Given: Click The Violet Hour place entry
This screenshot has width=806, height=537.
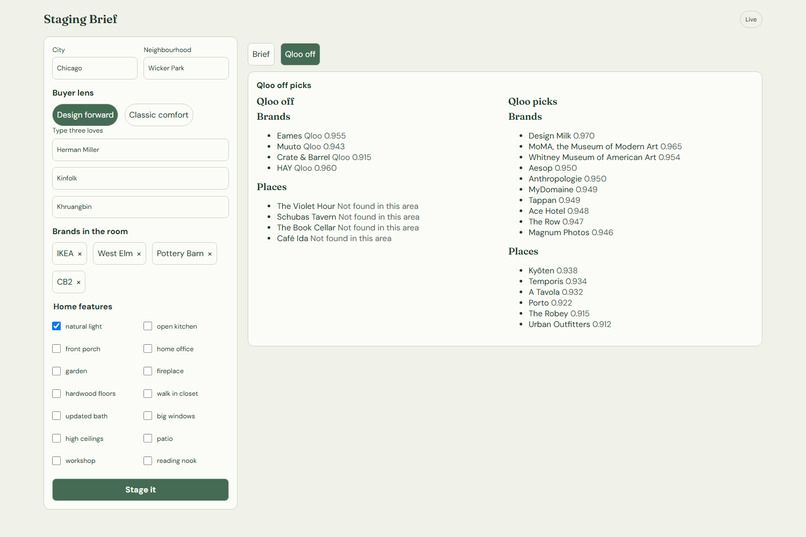Looking at the screenshot, I should click(x=347, y=206).
